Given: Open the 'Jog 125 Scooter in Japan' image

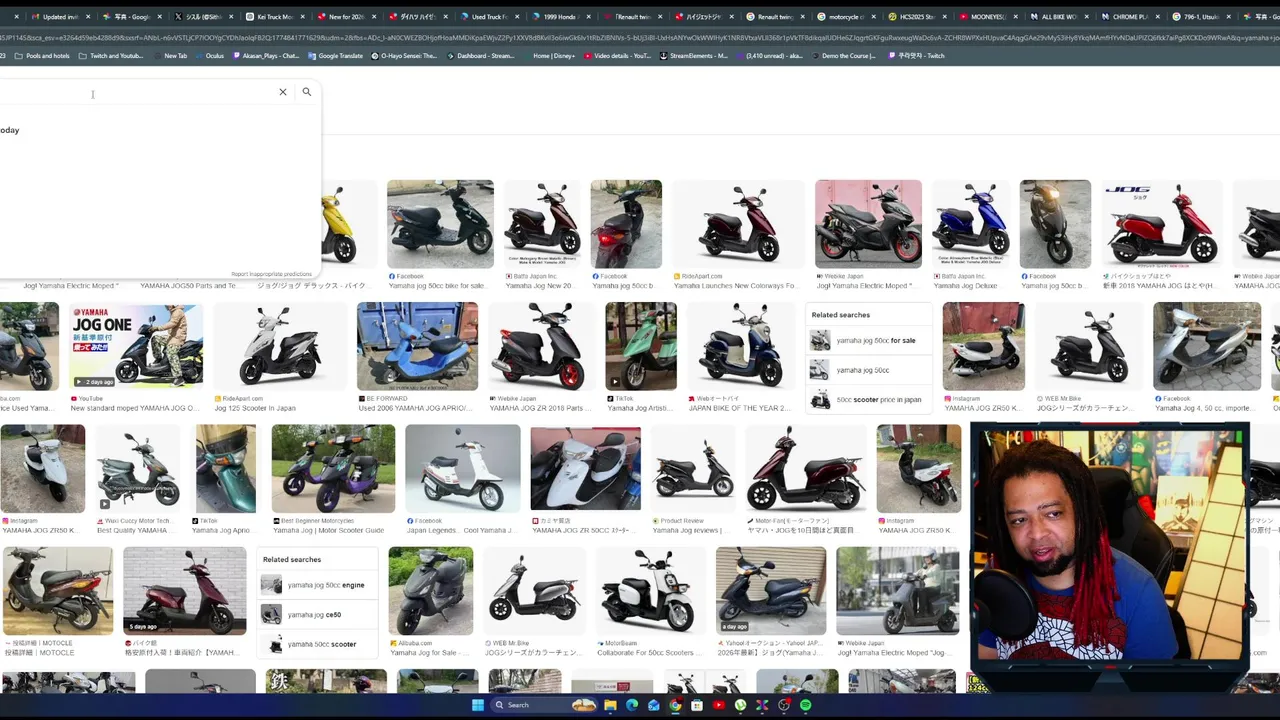Looking at the screenshot, I should pyautogui.click(x=280, y=346).
